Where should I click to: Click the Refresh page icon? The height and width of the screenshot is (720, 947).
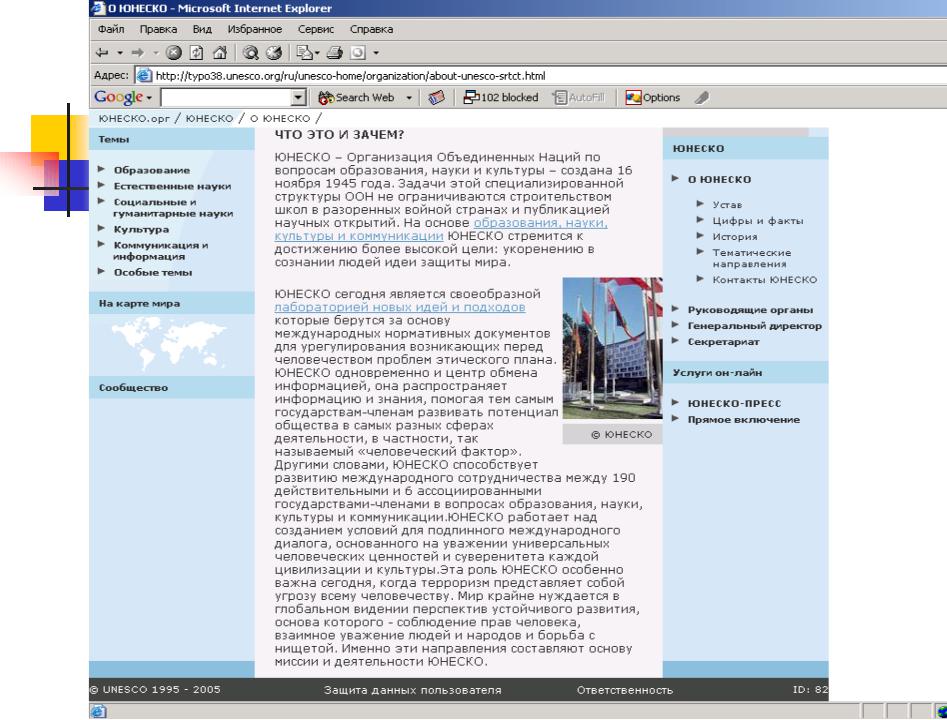pos(196,53)
